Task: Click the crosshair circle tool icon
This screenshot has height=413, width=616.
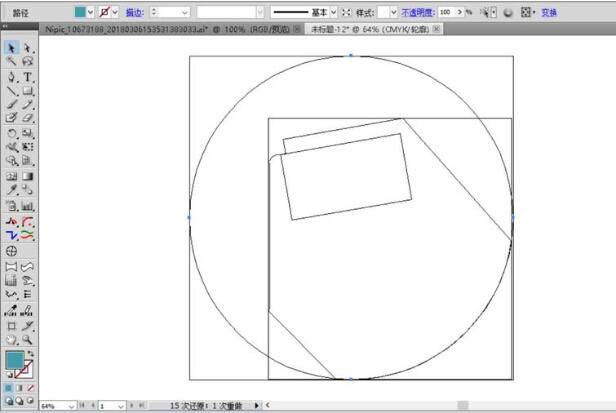Action: coord(11,251)
